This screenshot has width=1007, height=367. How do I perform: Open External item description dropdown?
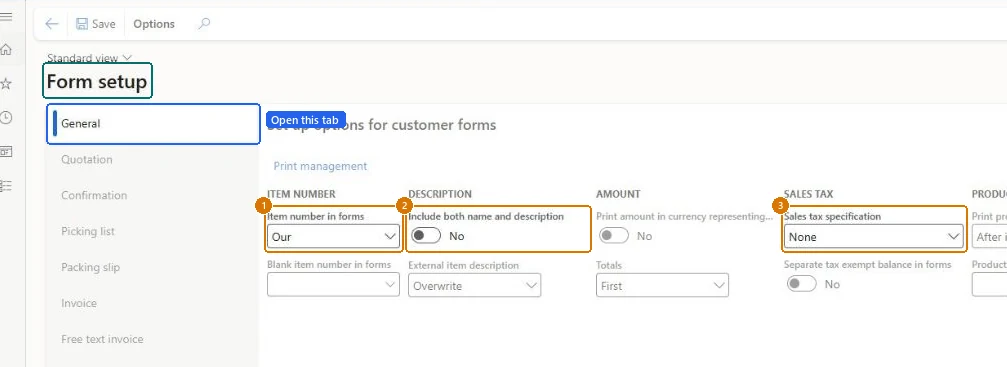tap(475, 285)
